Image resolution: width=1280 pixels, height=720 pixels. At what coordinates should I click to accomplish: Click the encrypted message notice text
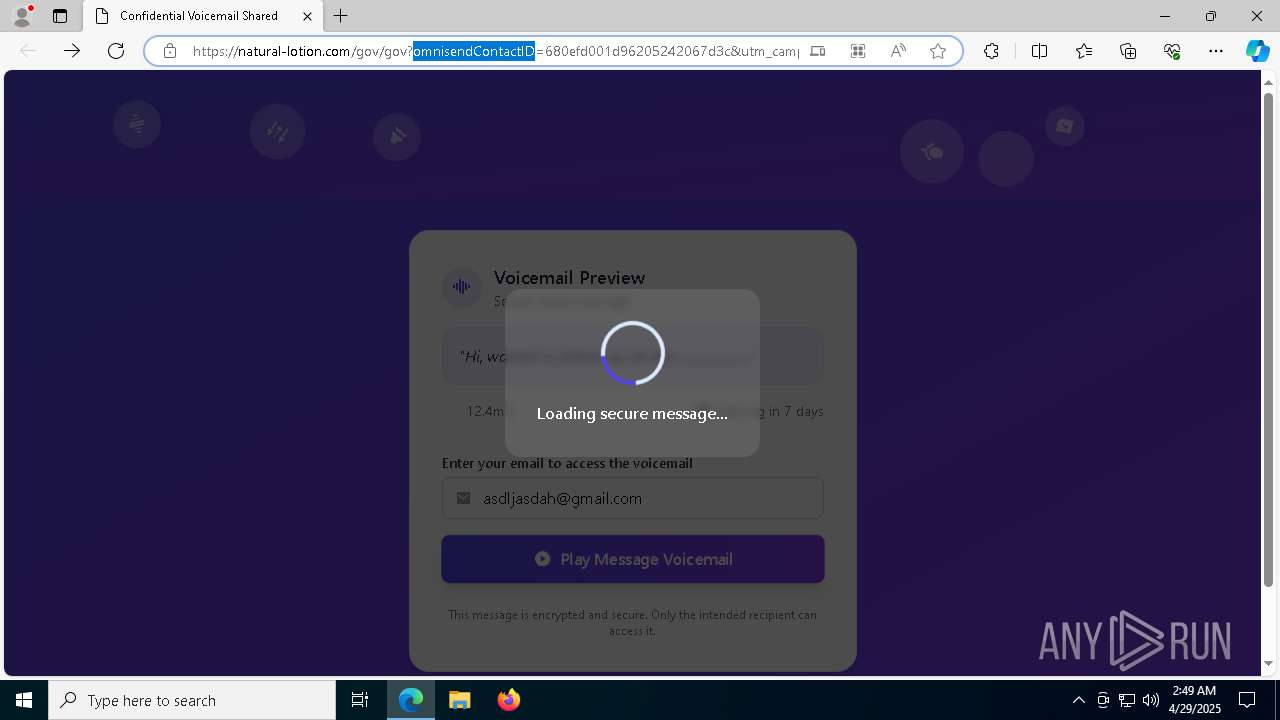[632, 623]
